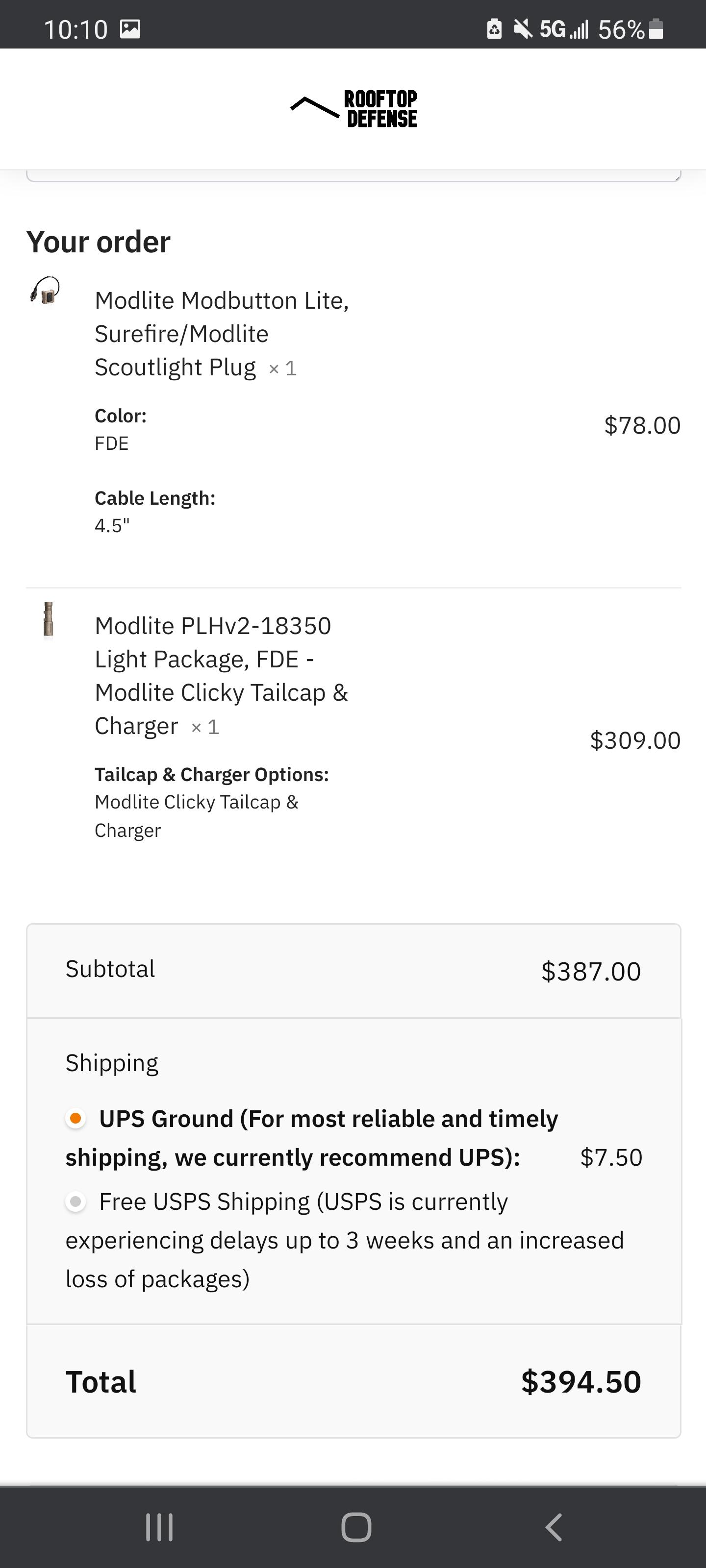Open the Modlite Modbutton Lite product link
The height and width of the screenshot is (1568, 706).
coord(222,333)
